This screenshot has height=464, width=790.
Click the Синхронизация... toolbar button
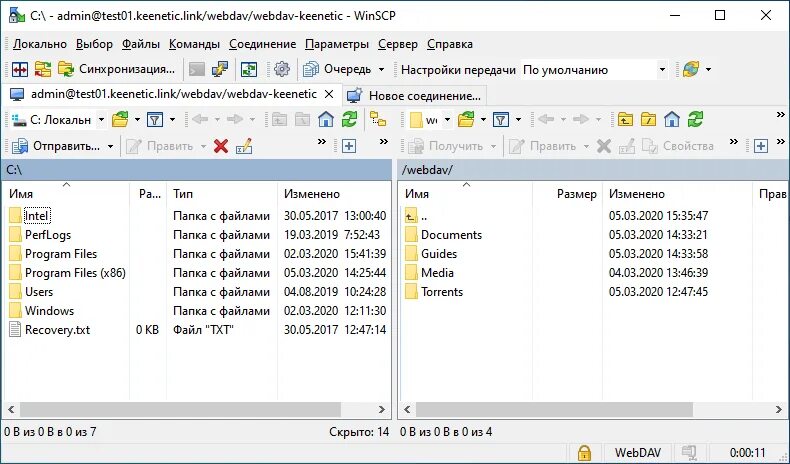coord(116,69)
